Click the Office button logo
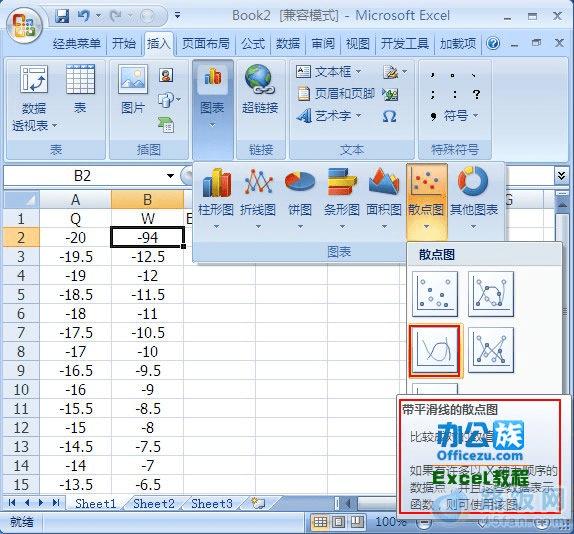The width and height of the screenshot is (574, 534). coord(25,26)
